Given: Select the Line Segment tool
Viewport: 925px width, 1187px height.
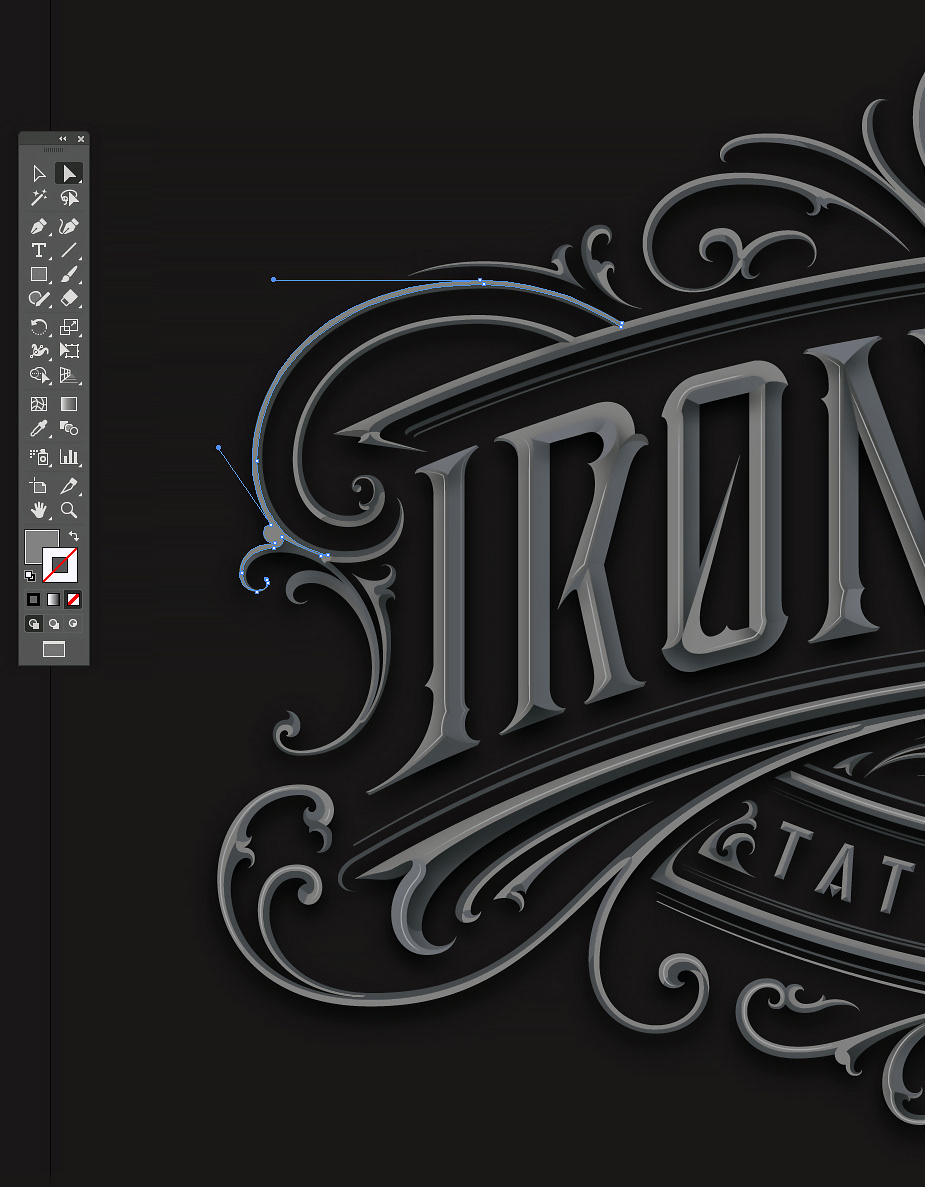Looking at the screenshot, I should click(69, 250).
